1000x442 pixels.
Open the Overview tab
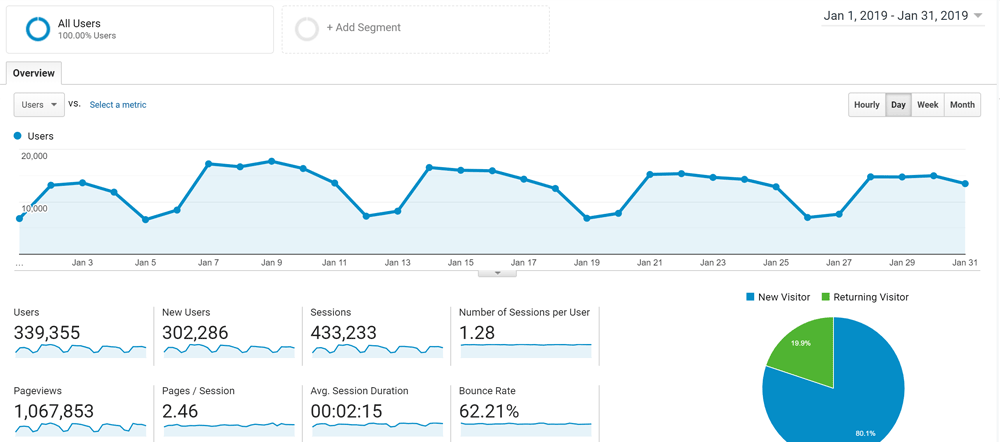[x=34, y=74]
